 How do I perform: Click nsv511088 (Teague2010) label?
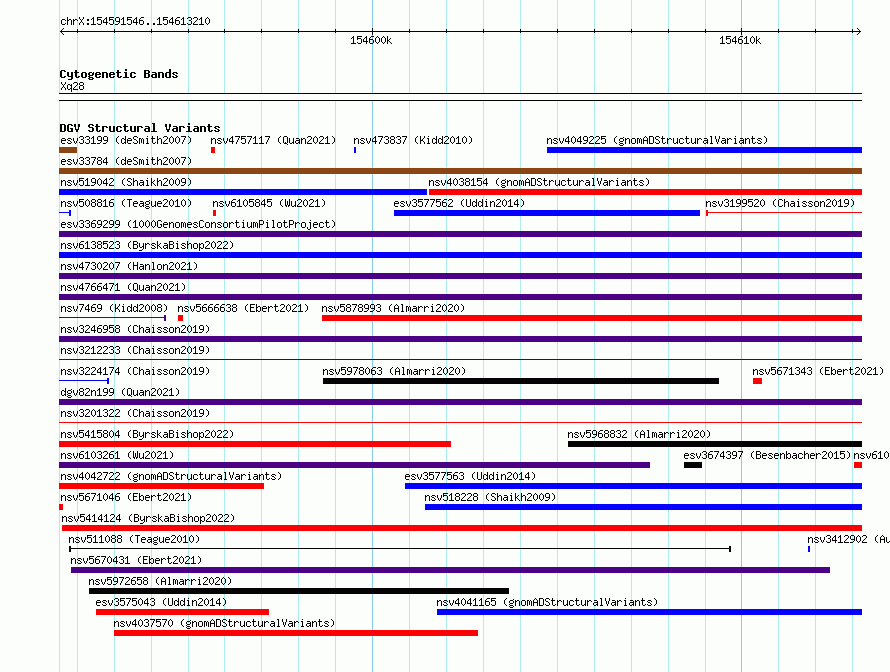coord(134,539)
